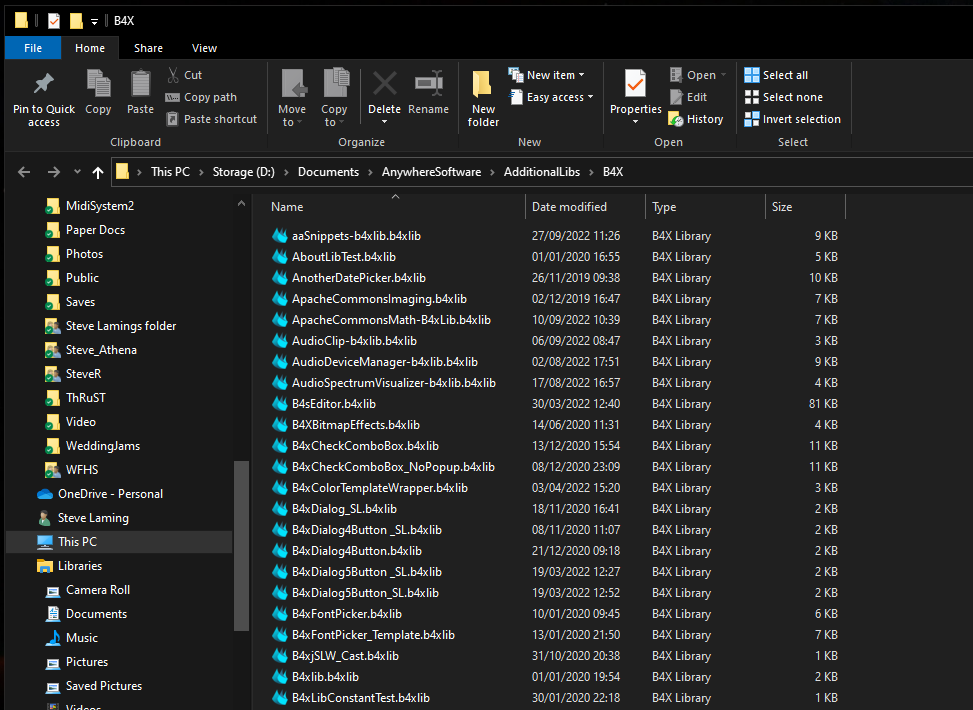The height and width of the screenshot is (710, 973).
Task: Switch to the View ribbon tab
Action: point(204,48)
